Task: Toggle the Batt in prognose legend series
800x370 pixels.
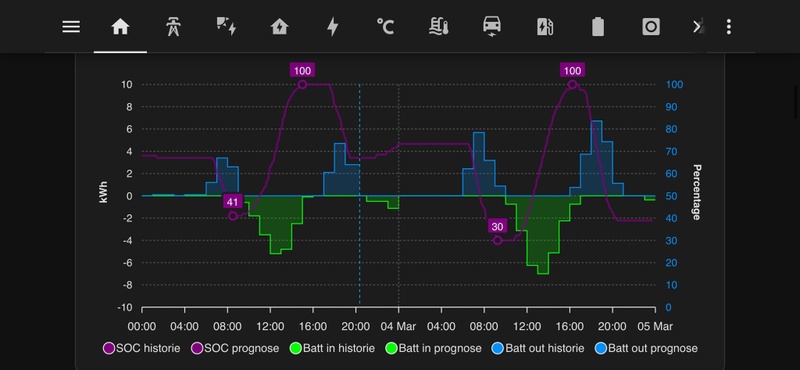Action: point(433,349)
